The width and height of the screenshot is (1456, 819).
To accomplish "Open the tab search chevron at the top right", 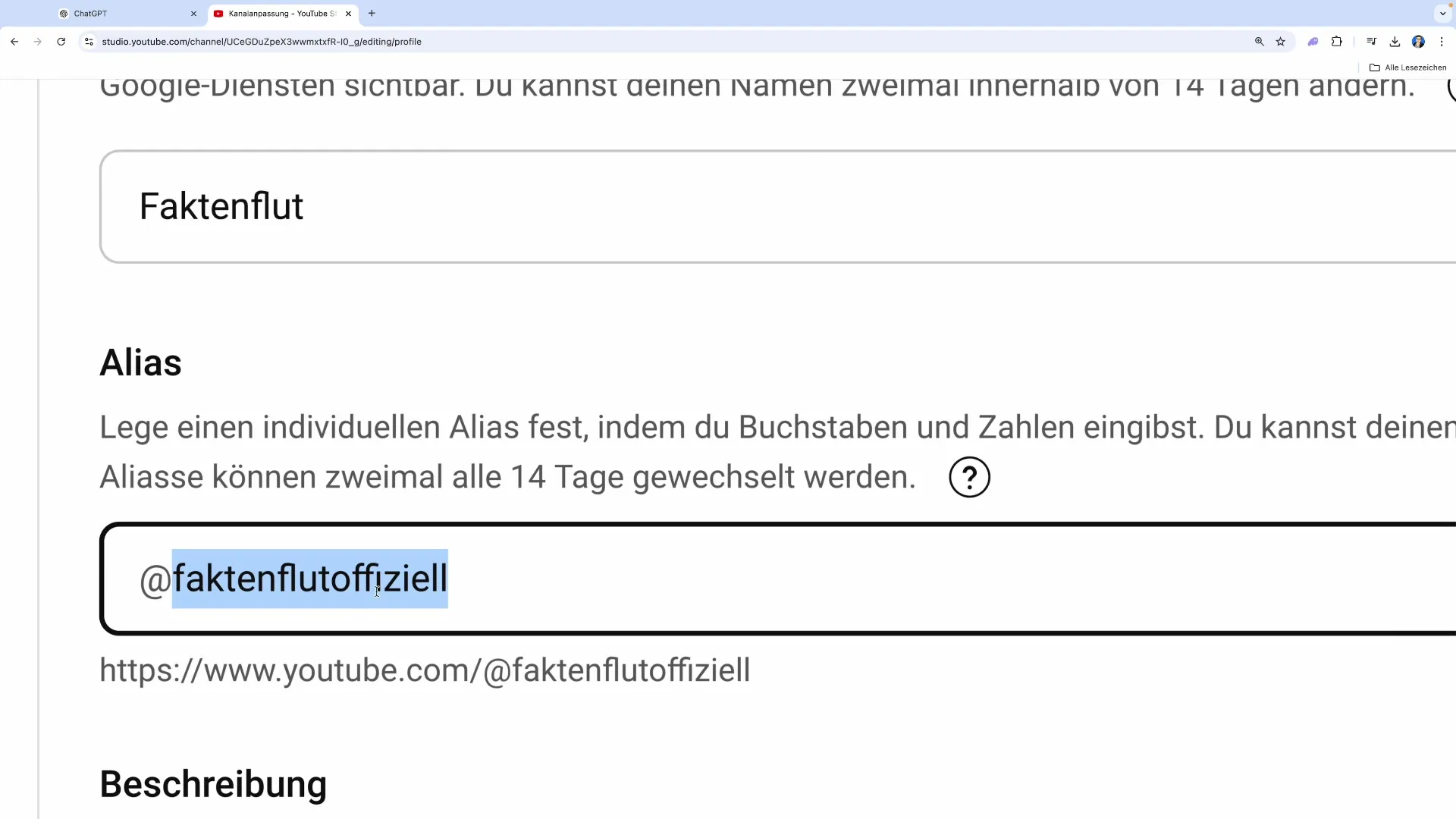I will pyautogui.click(x=1442, y=13).
